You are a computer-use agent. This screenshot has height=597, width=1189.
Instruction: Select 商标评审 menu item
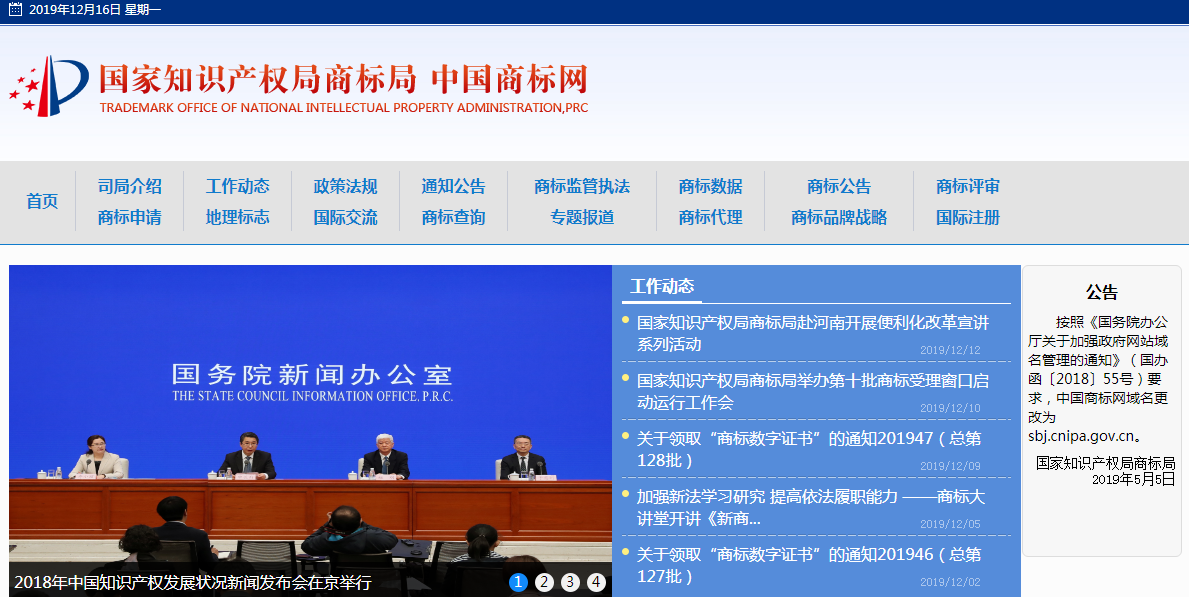pos(968,186)
